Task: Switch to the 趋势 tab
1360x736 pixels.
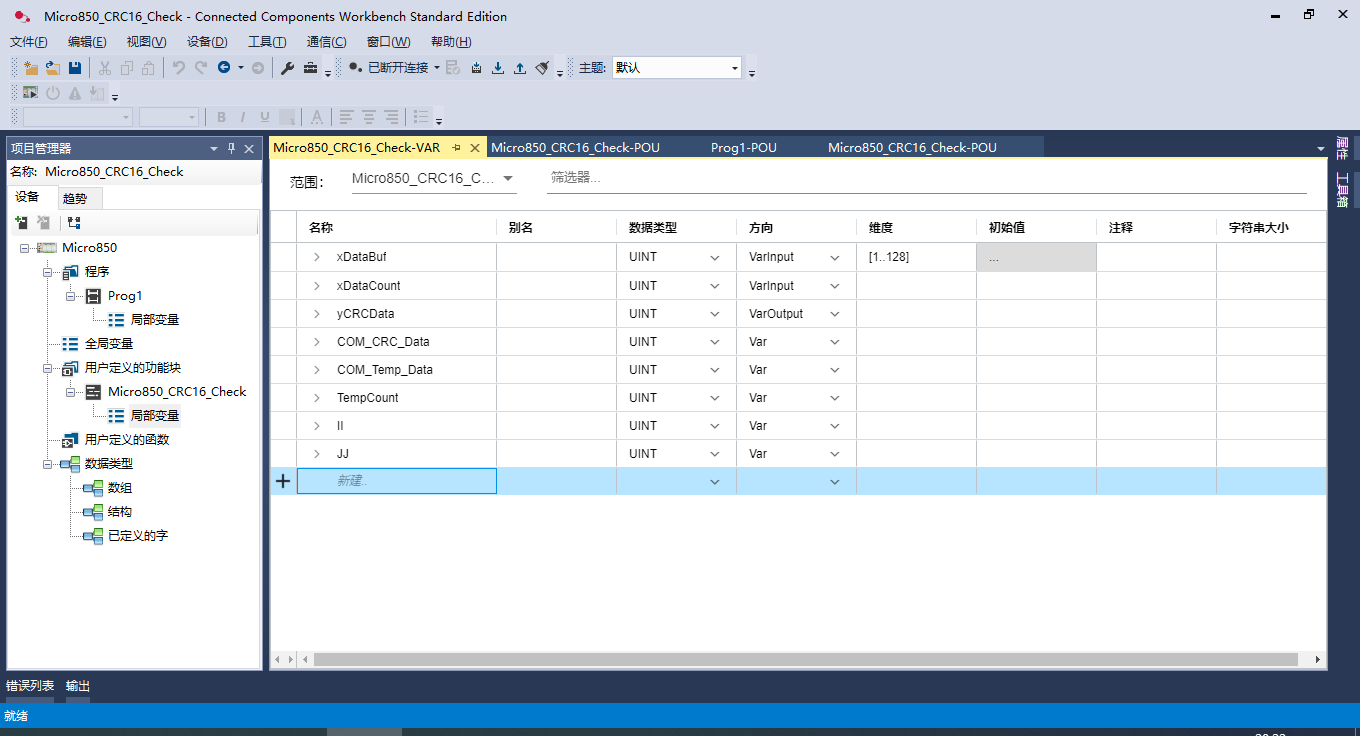Action: [x=75, y=198]
